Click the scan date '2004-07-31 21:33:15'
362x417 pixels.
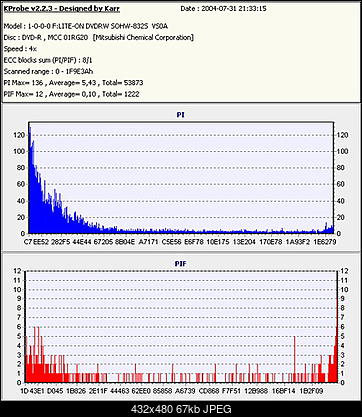[235, 9]
